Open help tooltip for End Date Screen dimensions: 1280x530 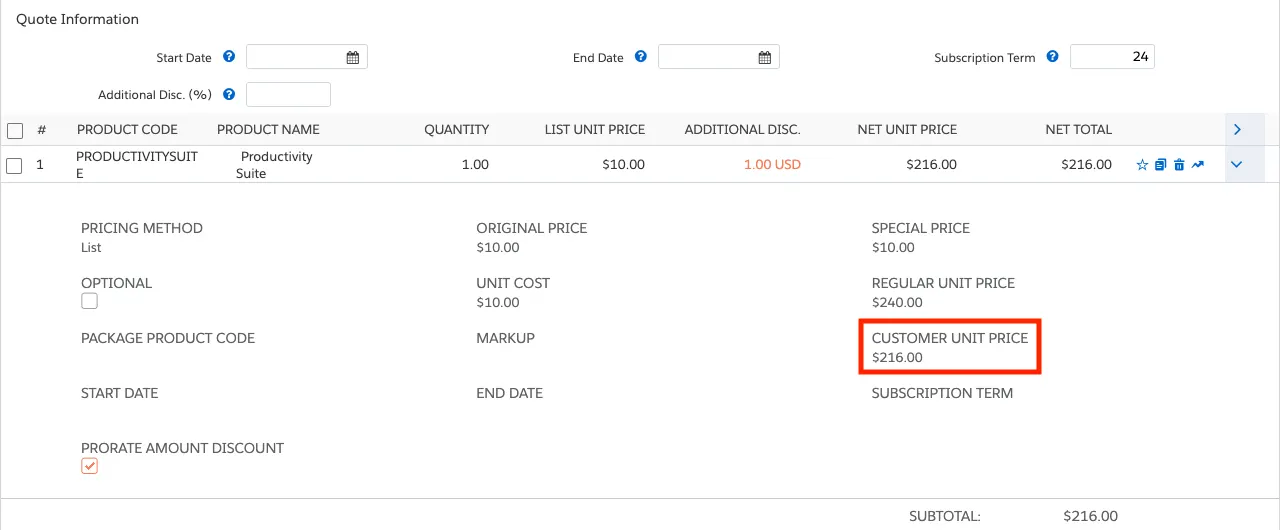[x=641, y=57]
